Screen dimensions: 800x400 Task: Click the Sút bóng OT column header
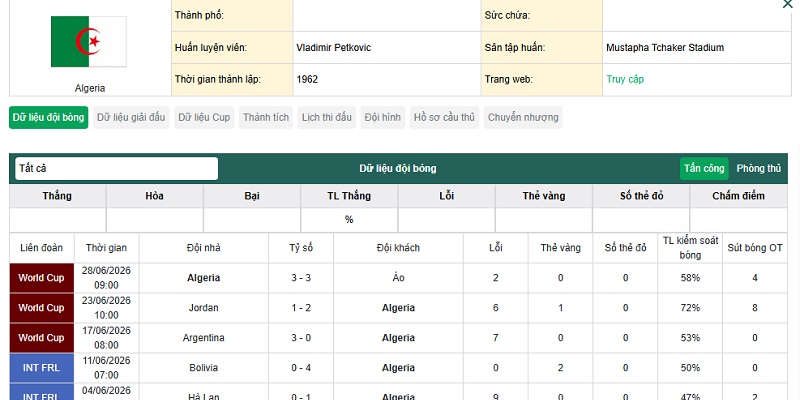pos(755,248)
